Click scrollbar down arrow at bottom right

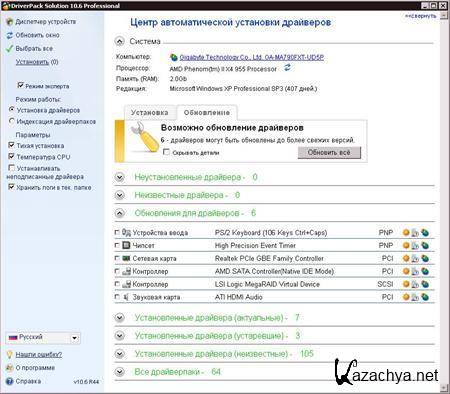click(444, 387)
